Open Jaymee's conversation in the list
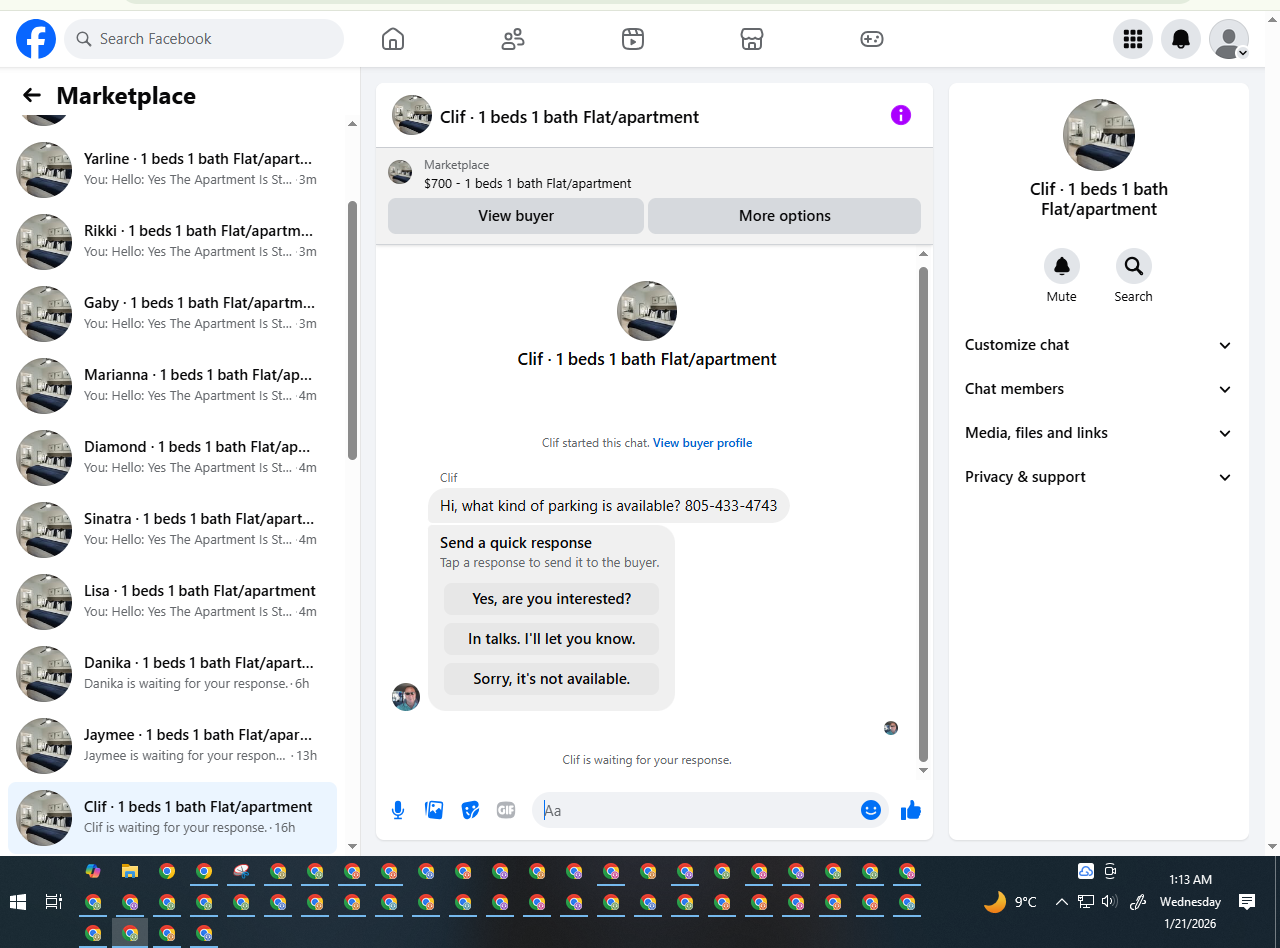This screenshot has width=1280, height=948. click(x=173, y=745)
